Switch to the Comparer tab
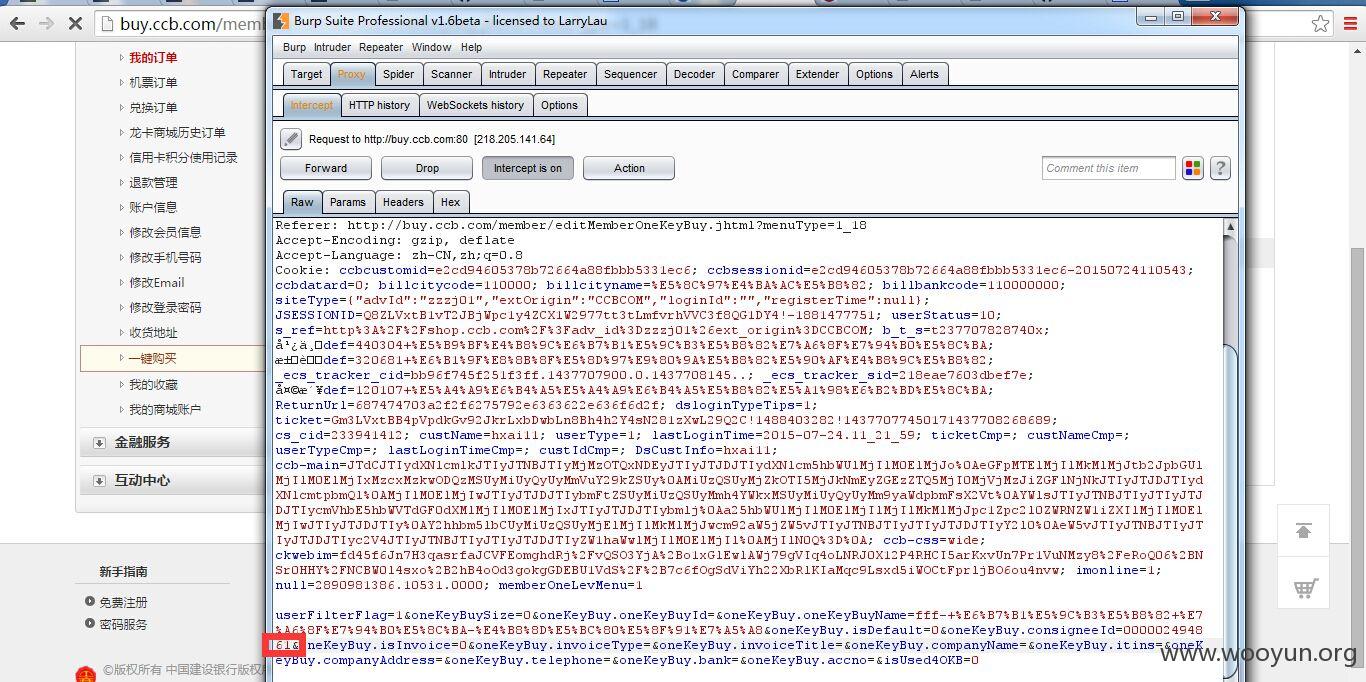1366x682 pixels. (x=755, y=74)
